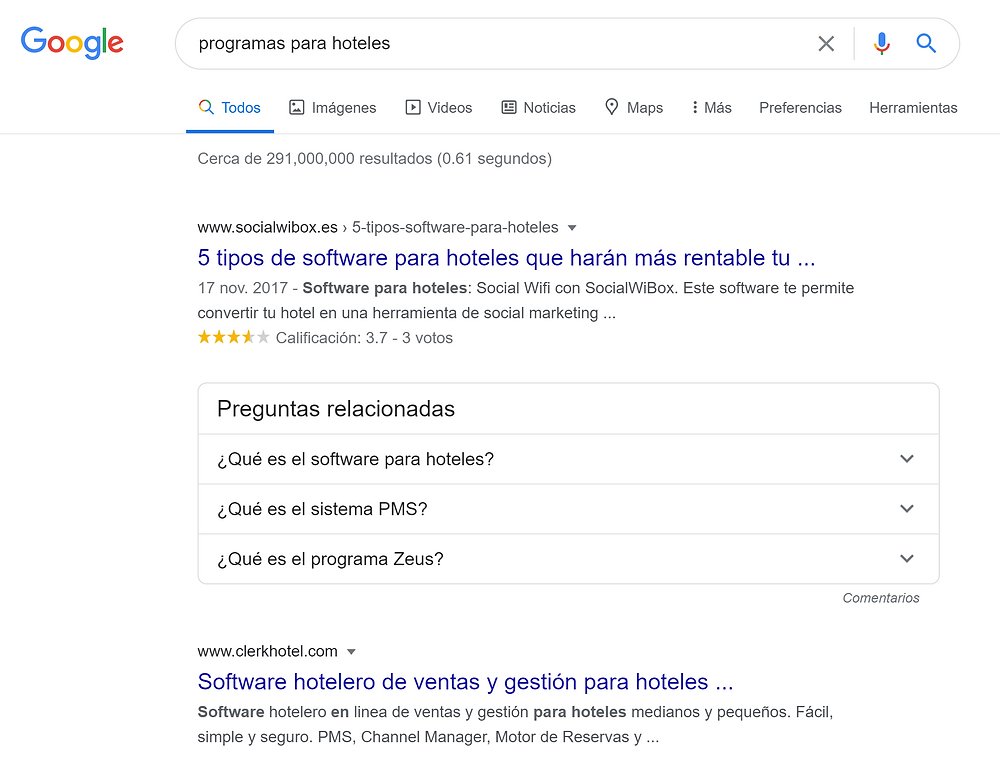Viewport: 1000px width, 775px height.
Task: Open Preferencias settings
Action: point(800,107)
